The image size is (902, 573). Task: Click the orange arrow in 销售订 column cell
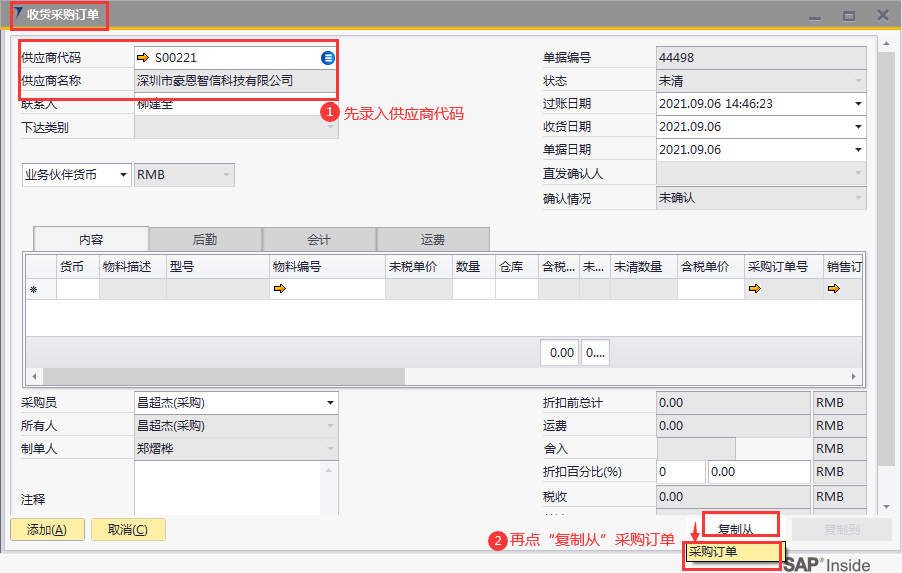[833, 289]
